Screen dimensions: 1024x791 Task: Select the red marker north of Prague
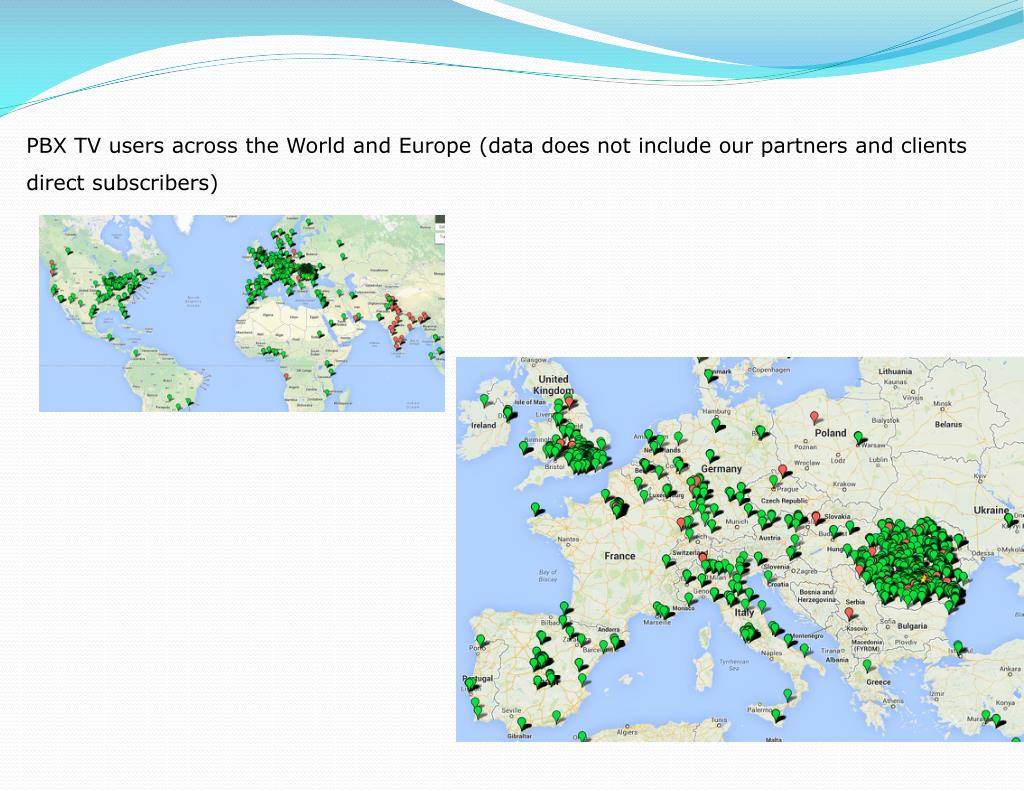tap(782, 470)
